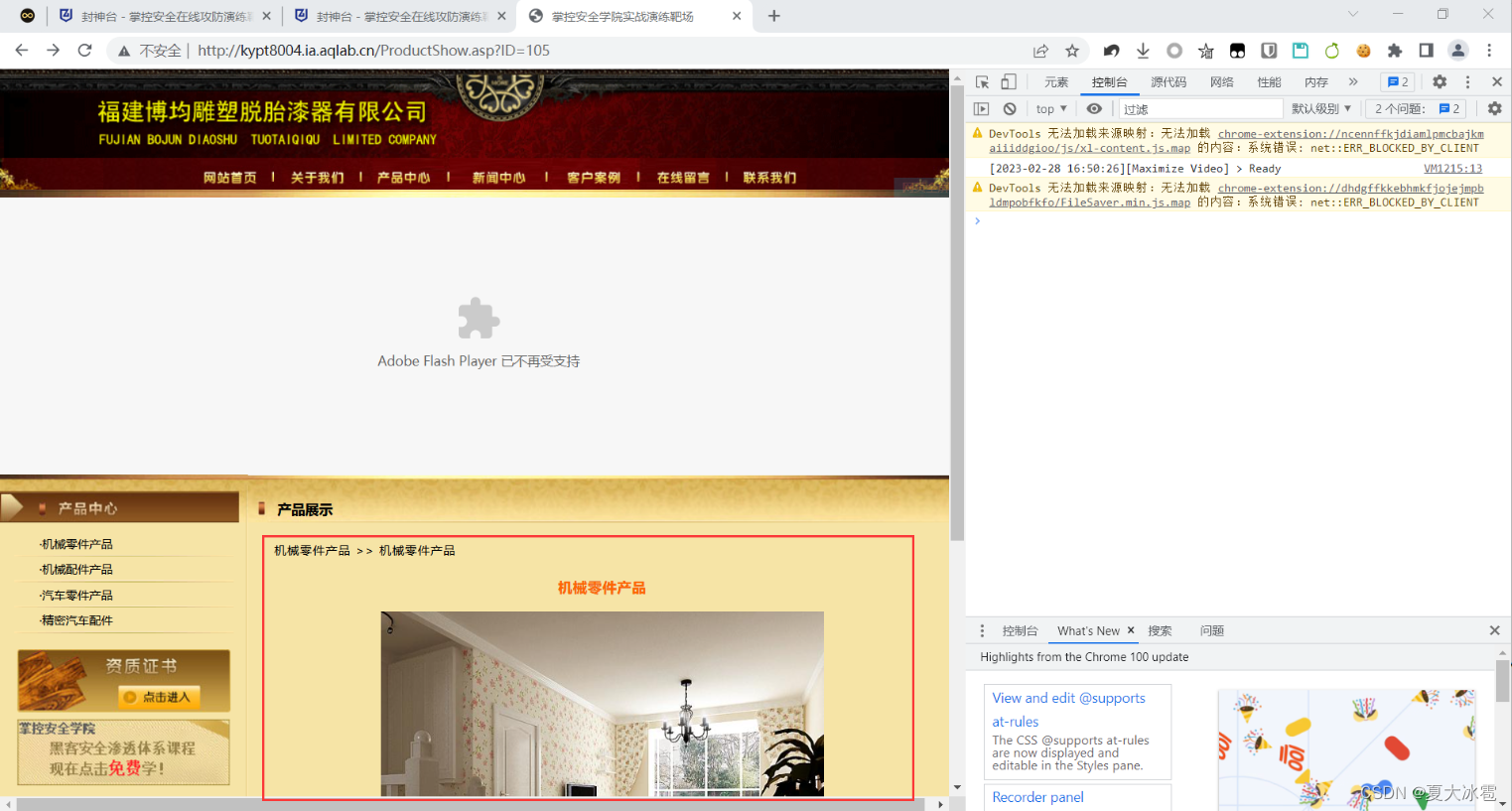This screenshot has width=1512, height=811.
Task: Open View and edit @supports at-rules link
Action: (x=1068, y=710)
